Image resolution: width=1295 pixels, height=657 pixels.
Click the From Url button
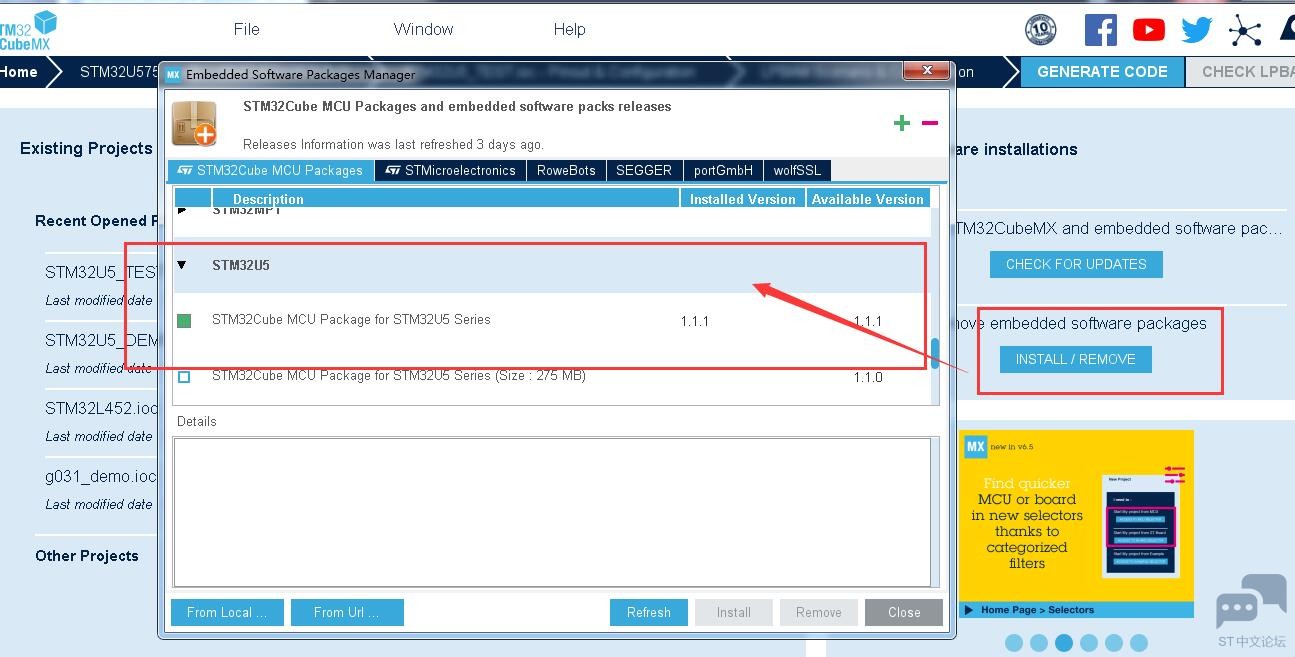(x=347, y=612)
